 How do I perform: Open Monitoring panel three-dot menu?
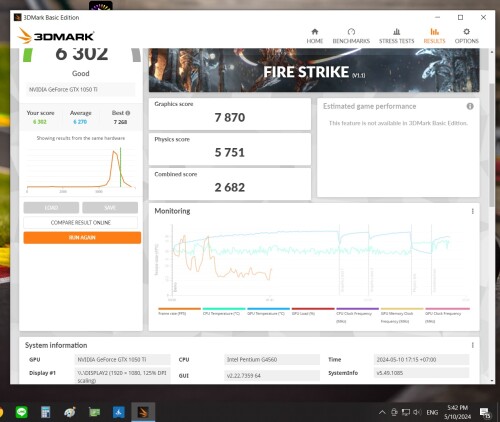tap(472, 211)
